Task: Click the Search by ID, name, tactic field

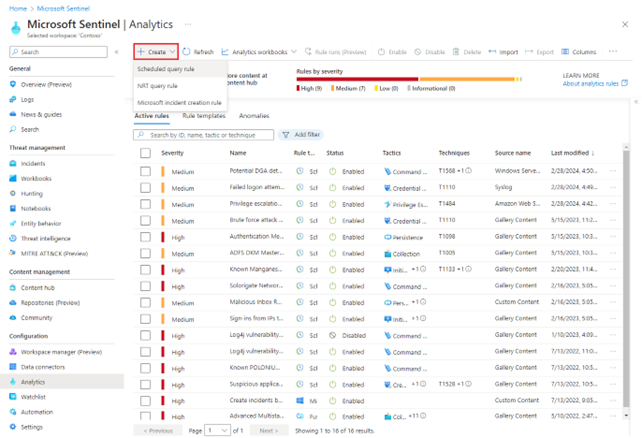Action: click(203, 135)
